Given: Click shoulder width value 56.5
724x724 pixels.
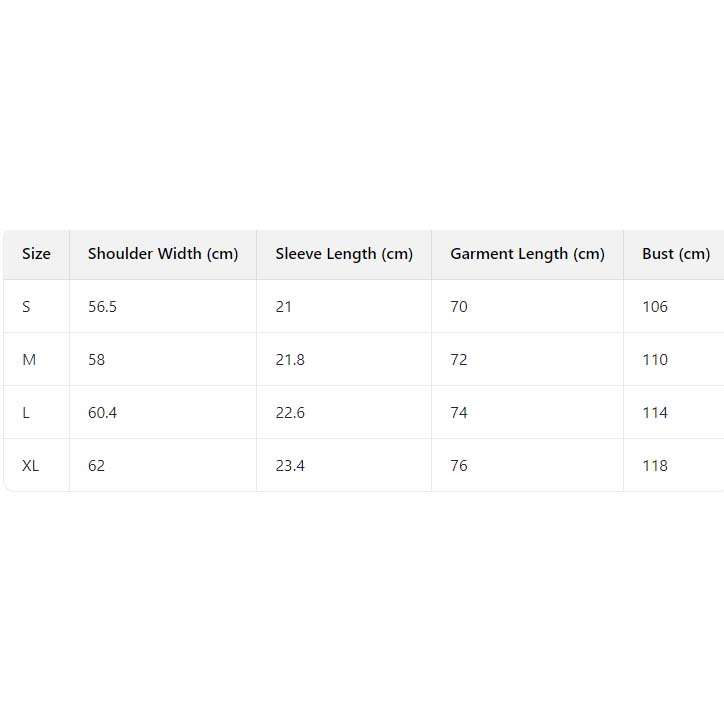Looking at the screenshot, I should [x=102, y=307].
